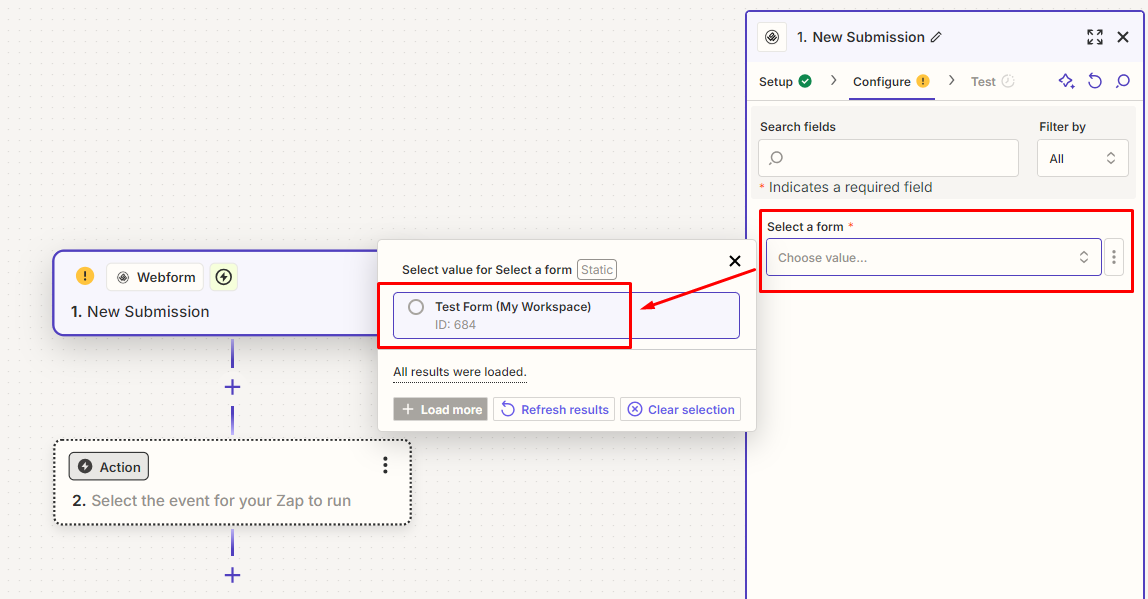Click the 'Select a form' field label

[805, 227]
